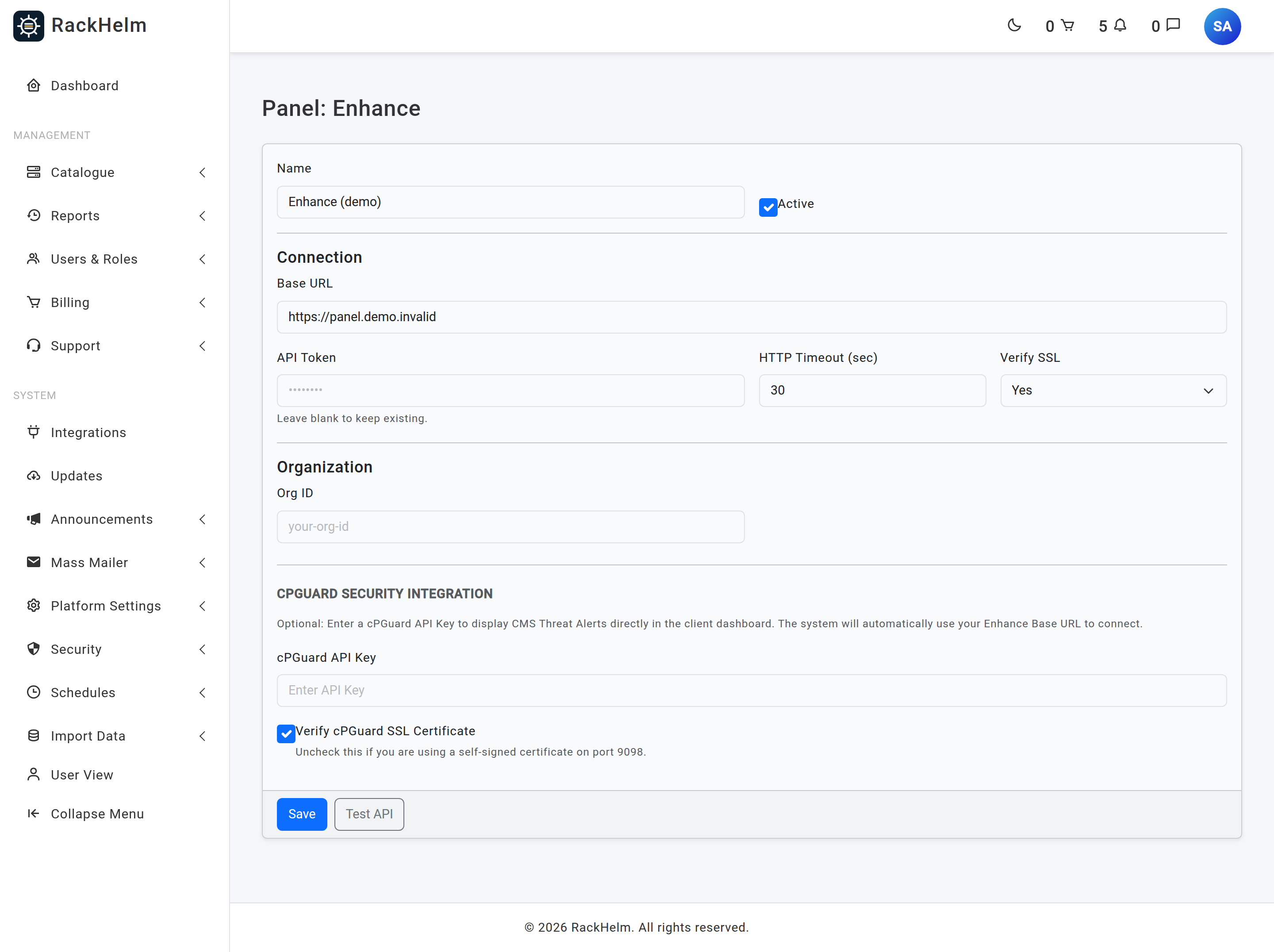
Task: Toggle dark mode moon icon
Action: pos(1014,25)
